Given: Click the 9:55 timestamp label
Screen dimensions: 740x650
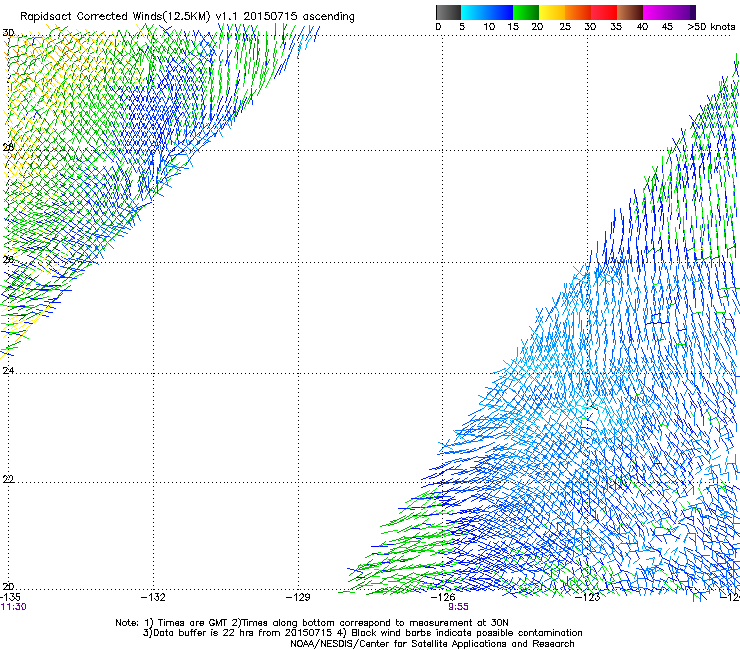Looking at the screenshot, I should click(458, 607).
